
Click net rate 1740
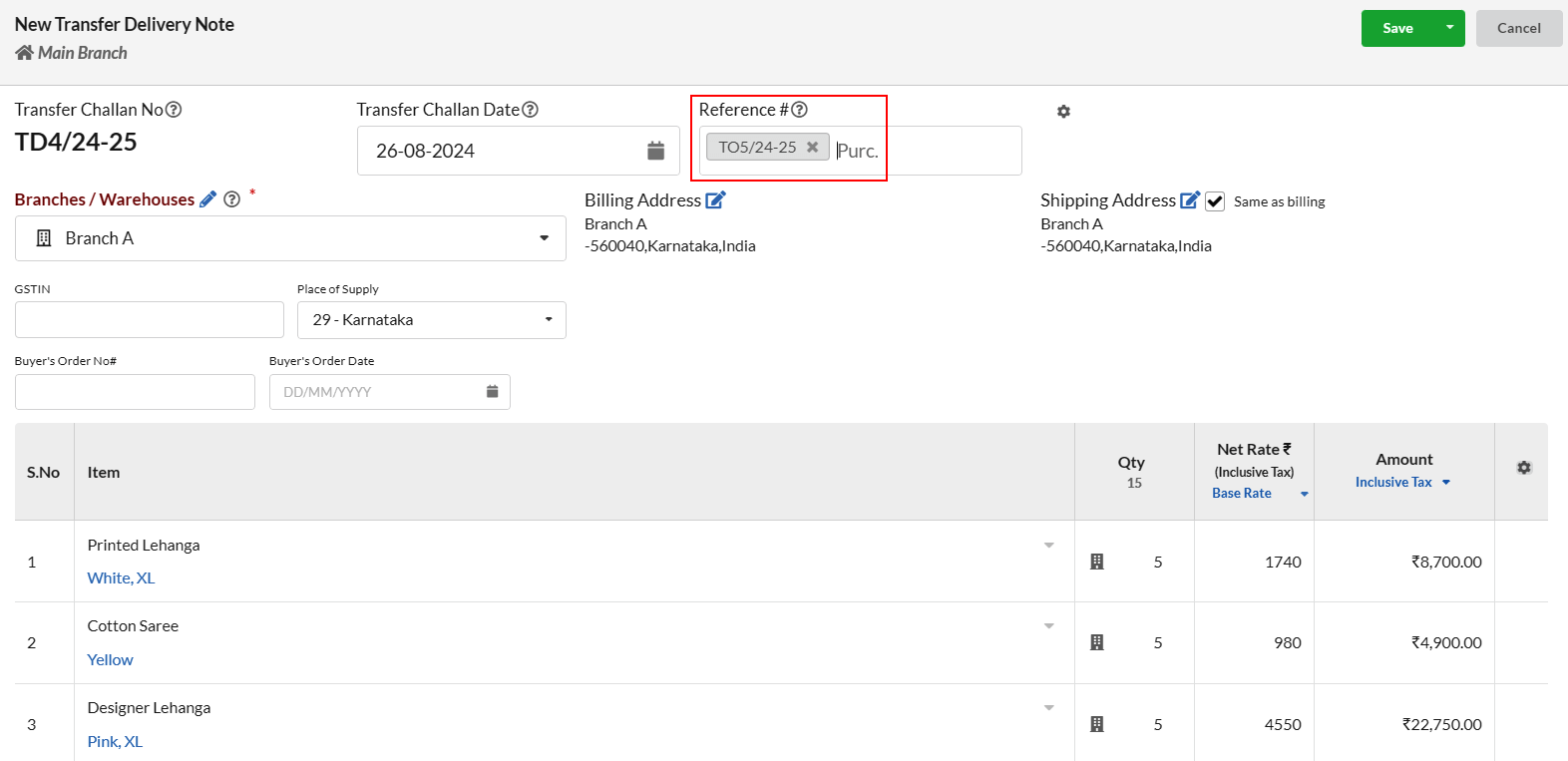[1283, 563]
